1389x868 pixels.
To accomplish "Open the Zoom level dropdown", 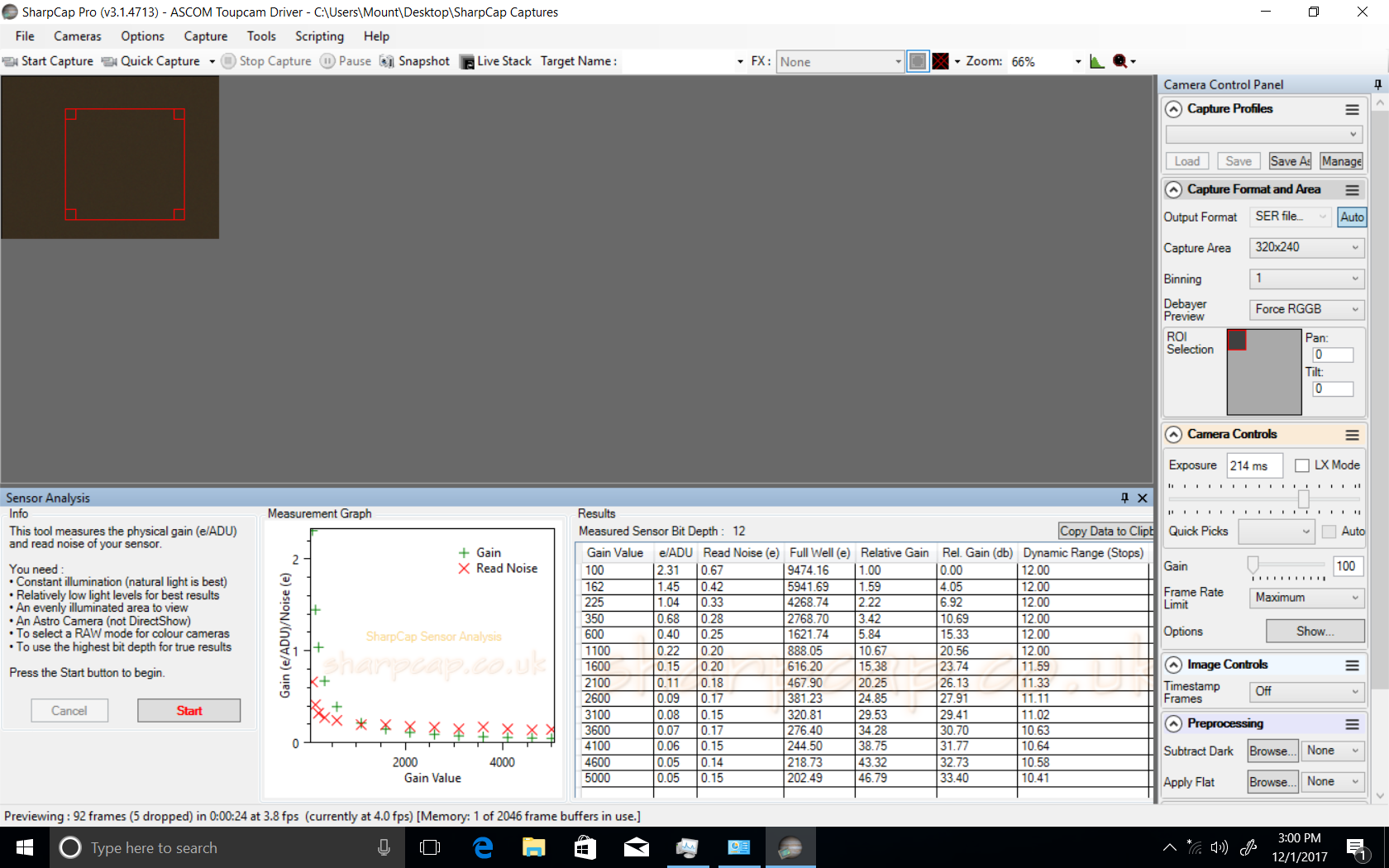I will click(1077, 62).
